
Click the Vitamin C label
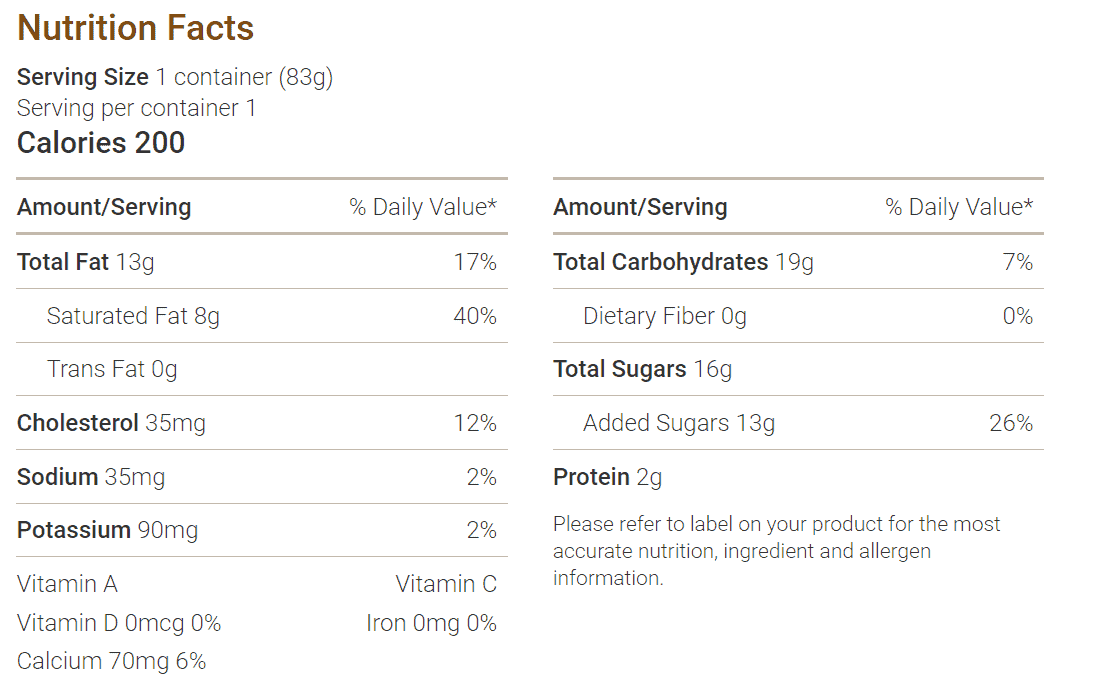click(x=446, y=584)
